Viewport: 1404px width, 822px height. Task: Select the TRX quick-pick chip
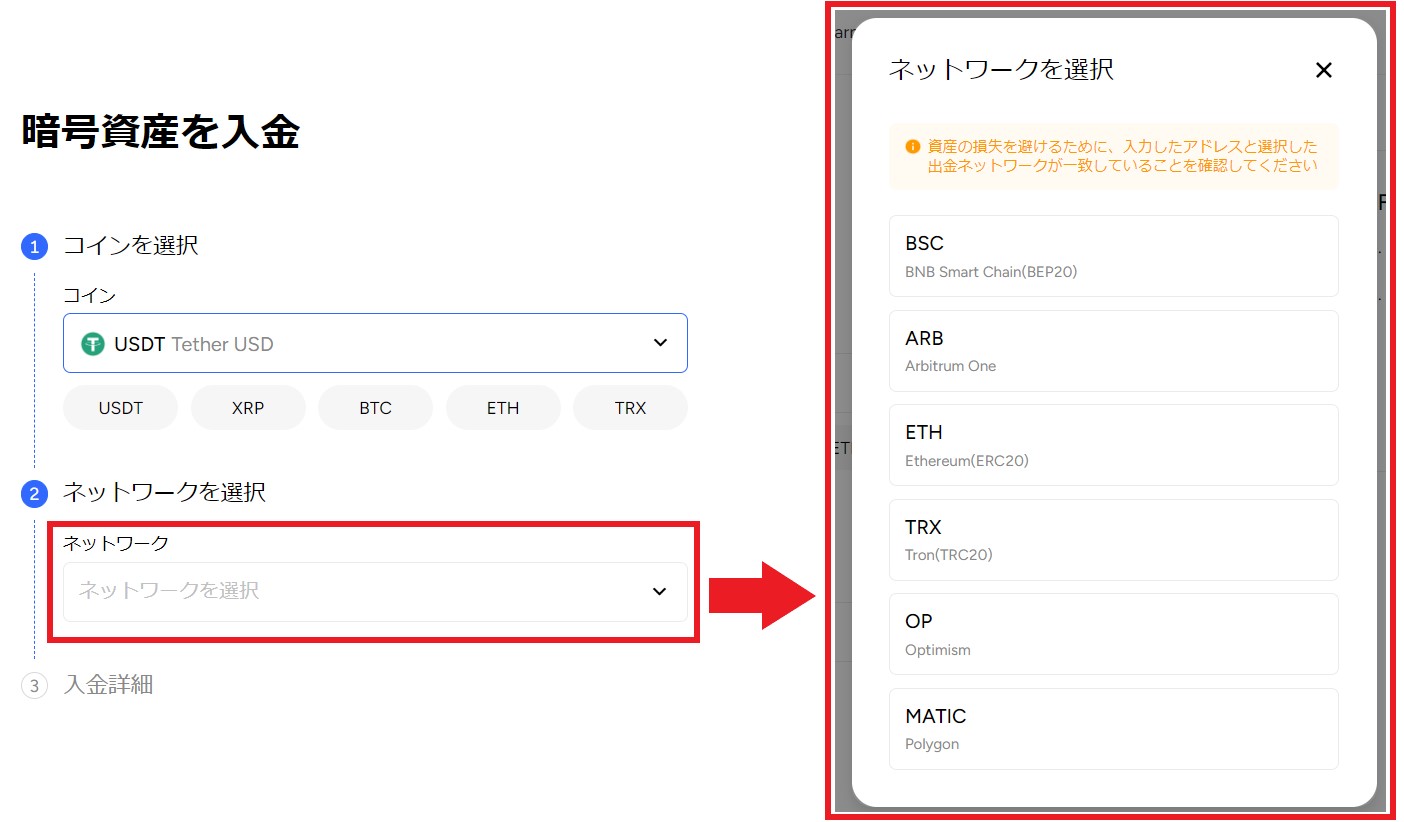point(630,408)
